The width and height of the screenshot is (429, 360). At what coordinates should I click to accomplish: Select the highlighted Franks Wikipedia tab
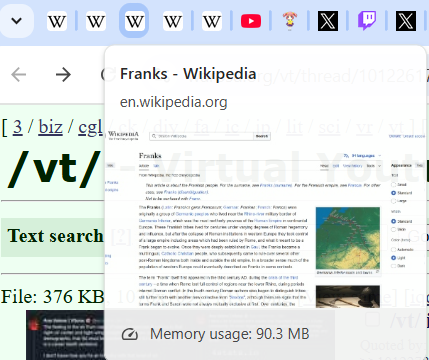point(134,21)
